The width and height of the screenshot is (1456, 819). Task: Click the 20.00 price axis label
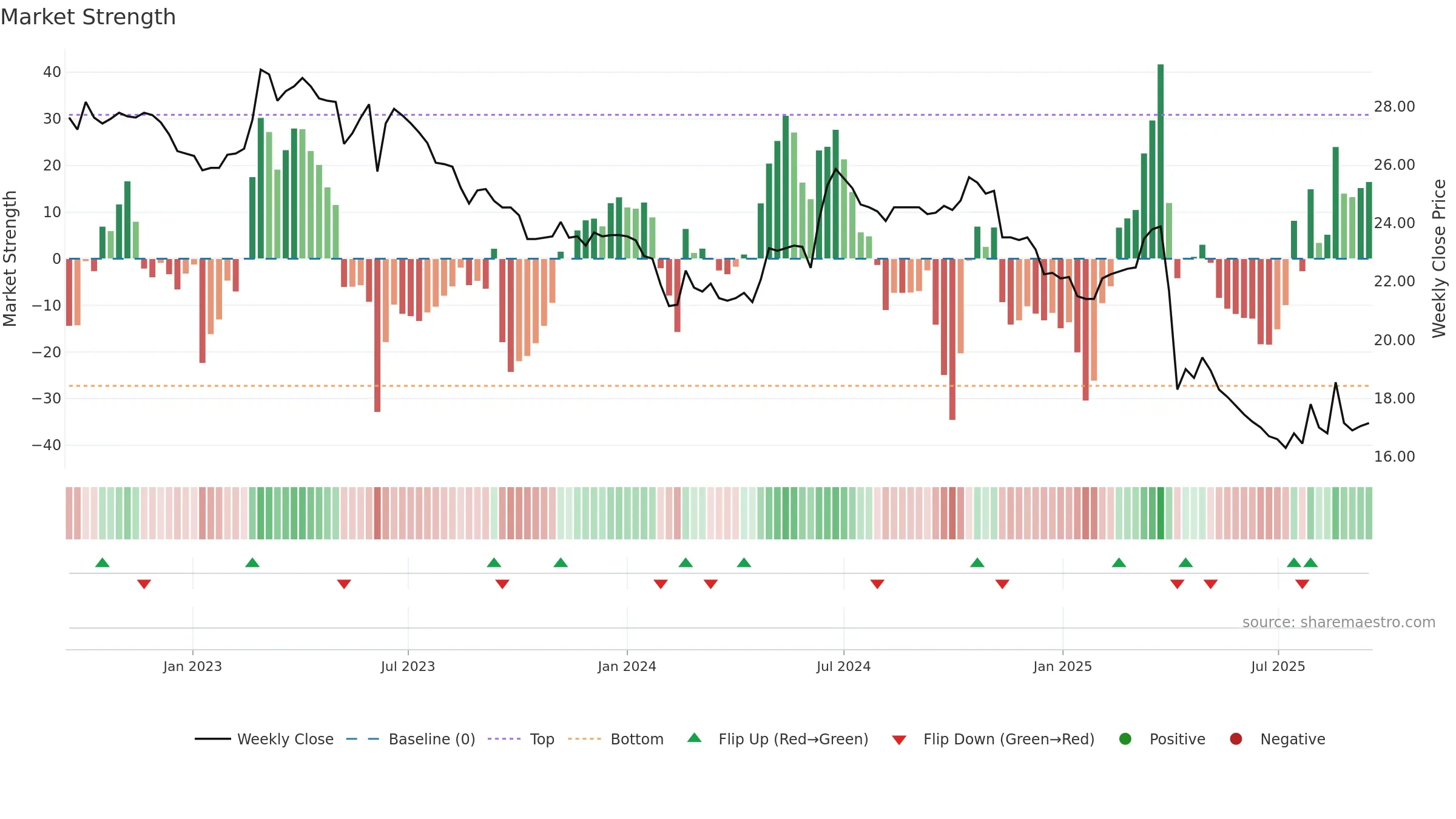[1395, 340]
